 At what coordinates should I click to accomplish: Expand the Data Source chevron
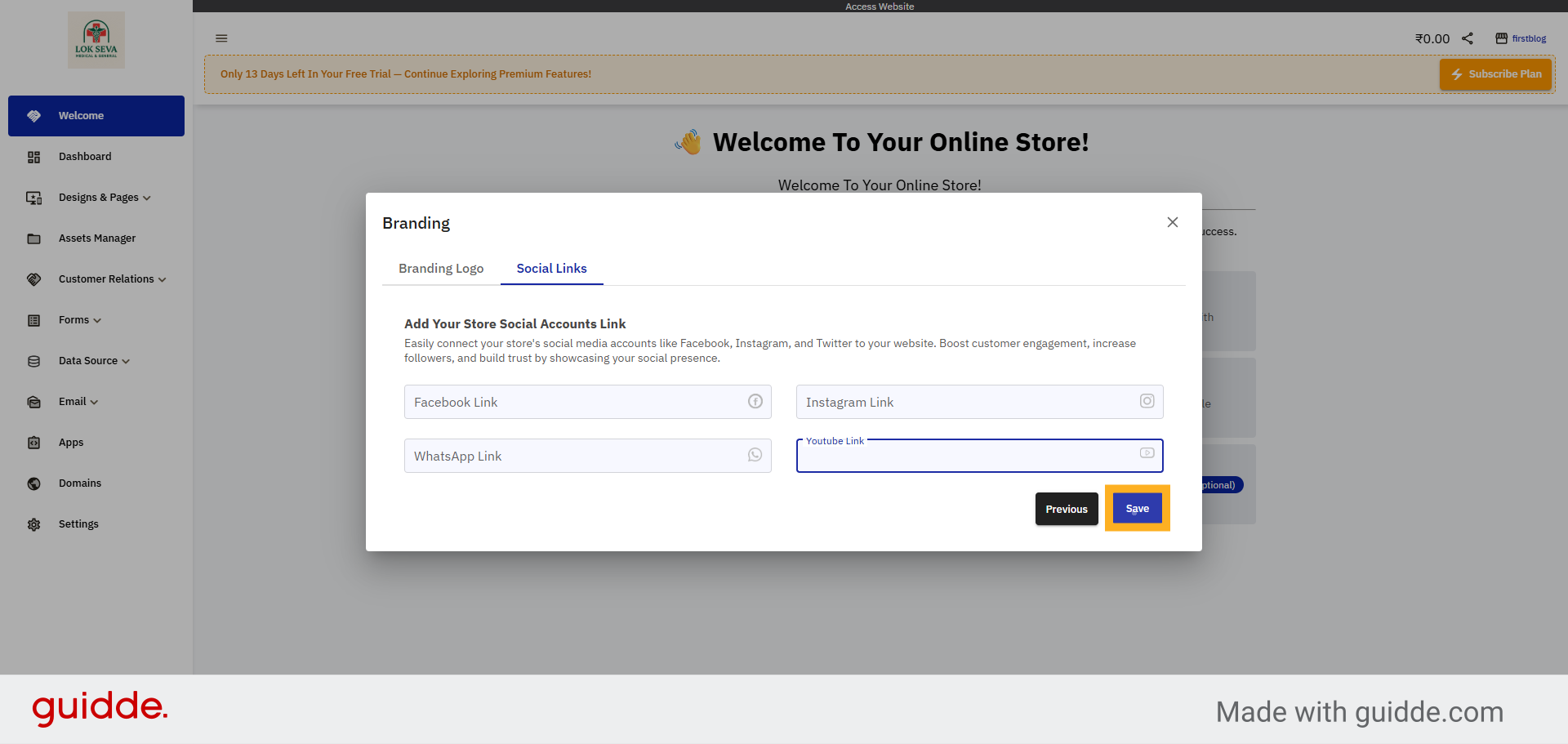126,362
